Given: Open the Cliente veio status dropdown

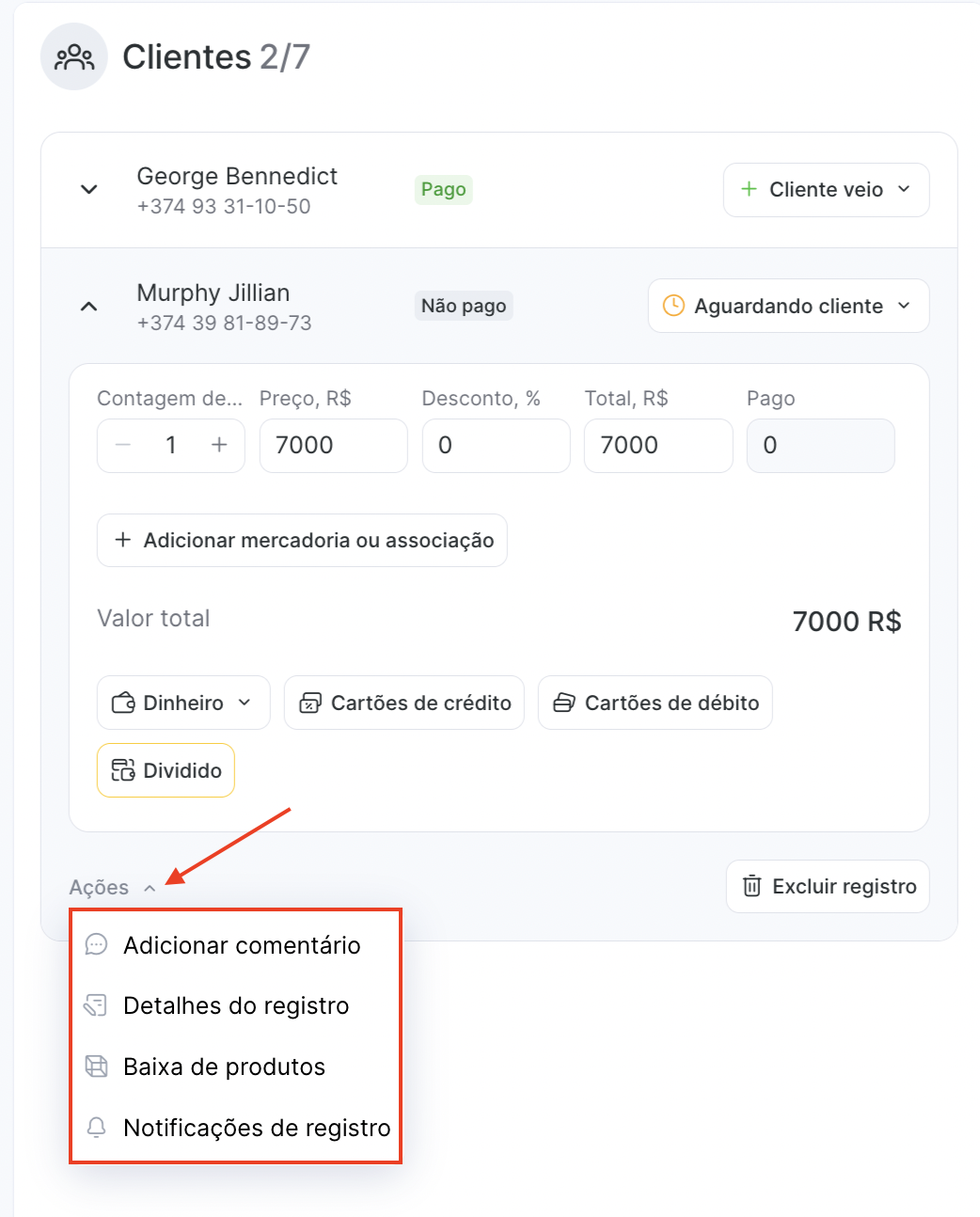Looking at the screenshot, I should pos(826,189).
